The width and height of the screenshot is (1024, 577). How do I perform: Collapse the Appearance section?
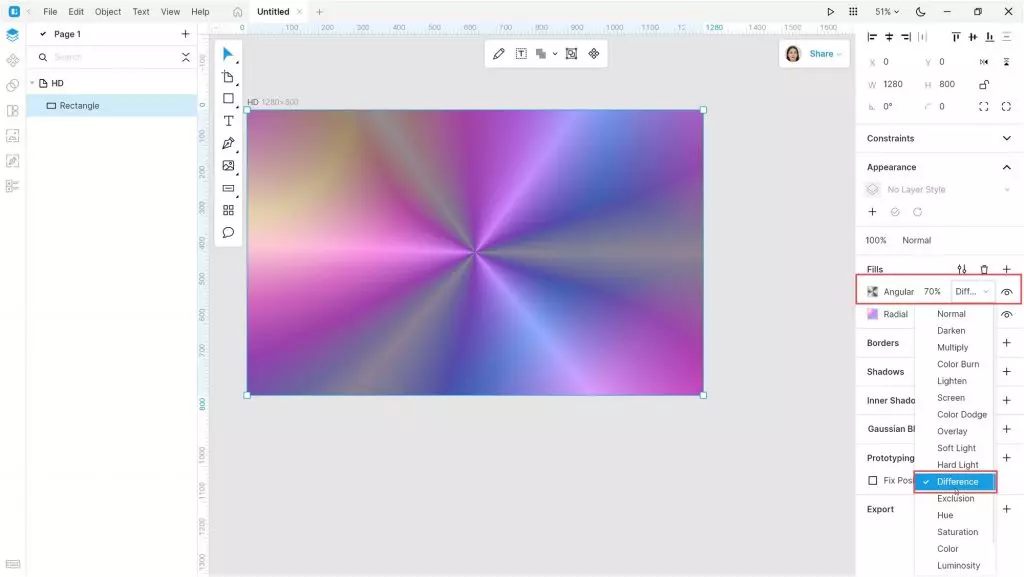pyautogui.click(x=1006, y=167)
